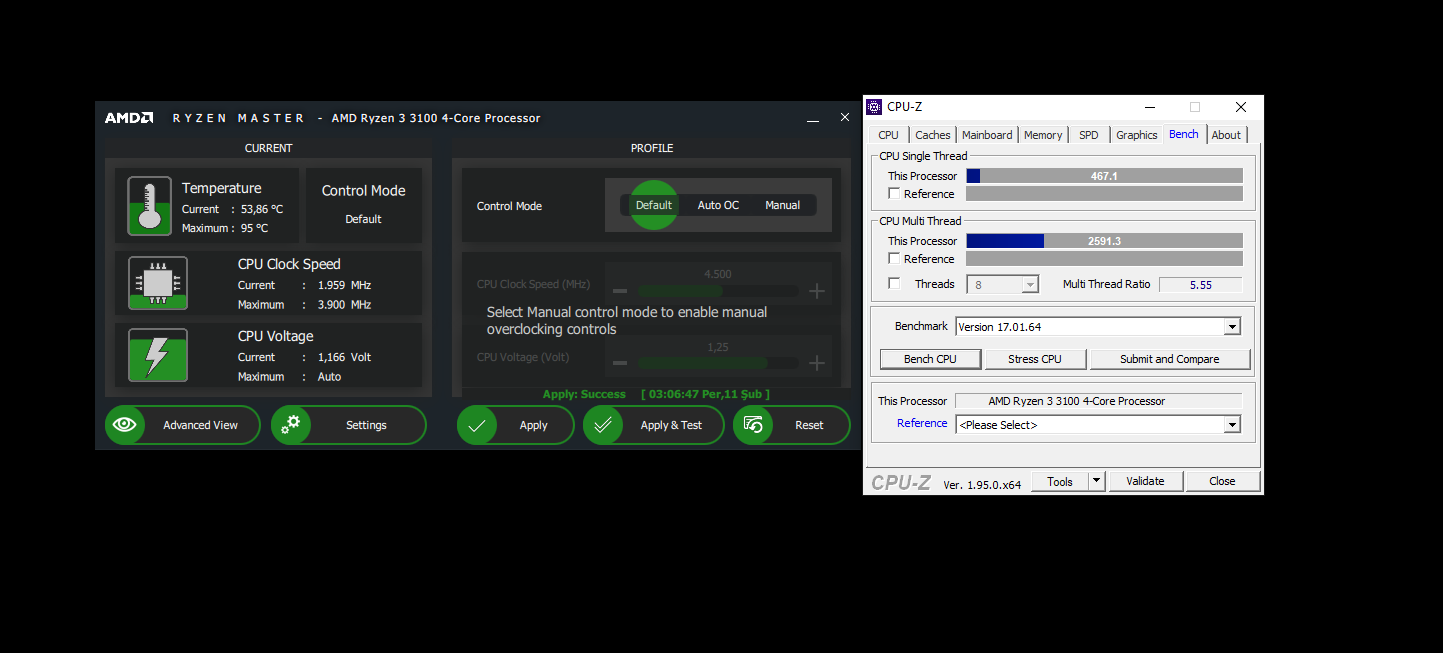Click the 53,86 °C current temperature value
Image resolution: width=1443 pixels, height=653 pixels.
[262, 209]
